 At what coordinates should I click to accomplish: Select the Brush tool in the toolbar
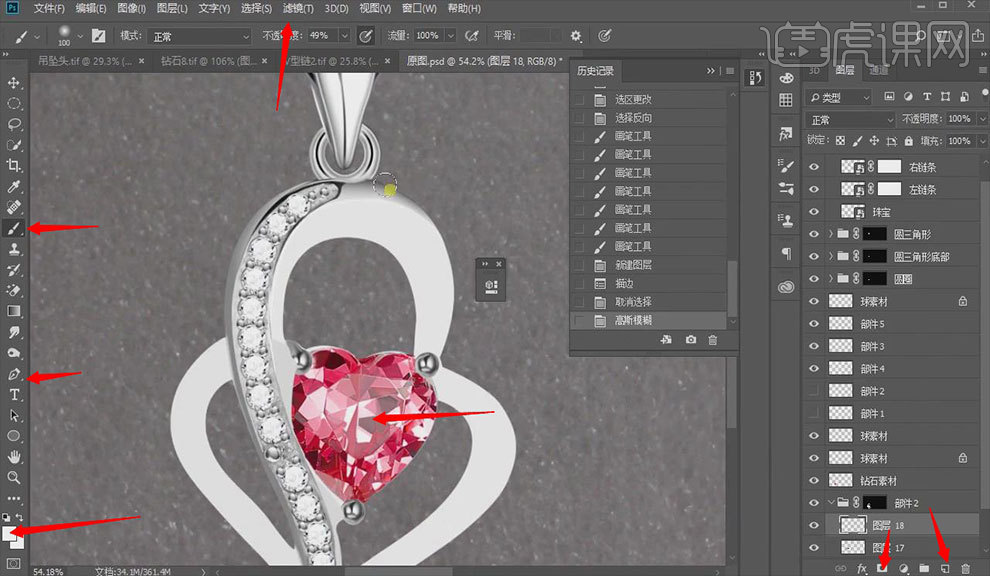[x=14, y=228]
